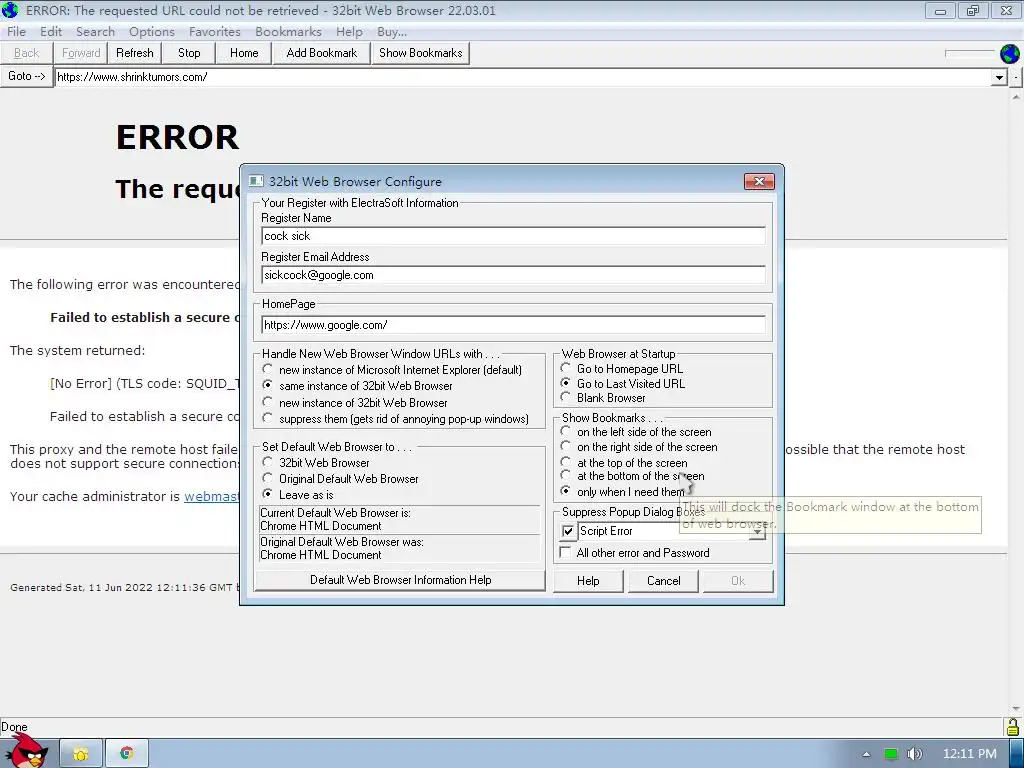
Task: Open the Angry Birds start button
Action: [x=27, y=752]
